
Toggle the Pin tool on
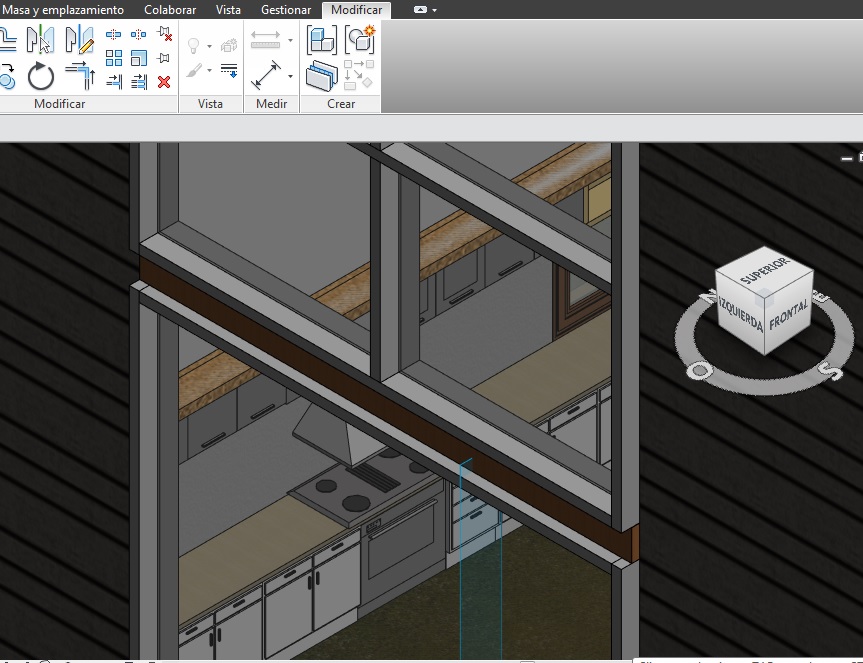[164, 58]
